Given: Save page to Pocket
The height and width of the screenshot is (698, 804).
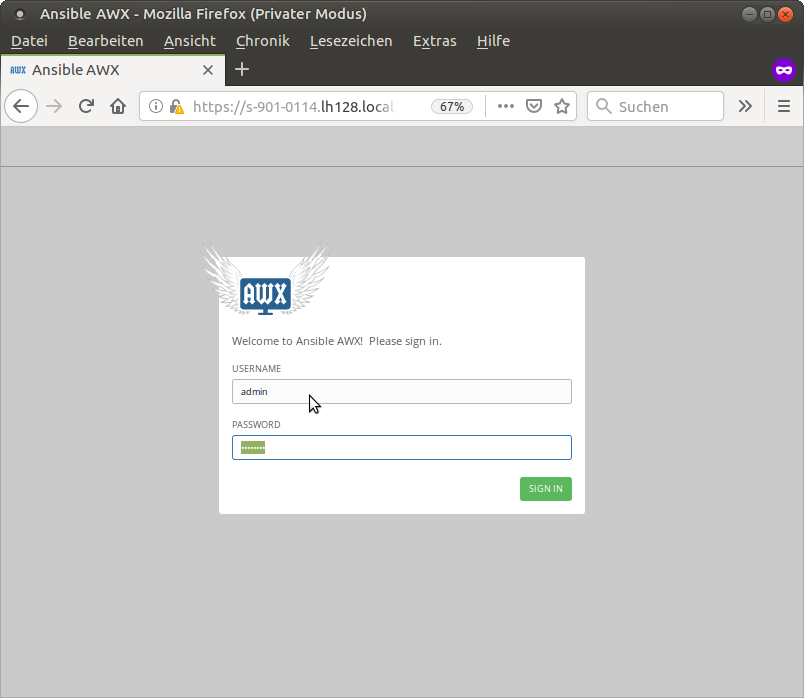Looking at the screenshot, I should [534, 106].
